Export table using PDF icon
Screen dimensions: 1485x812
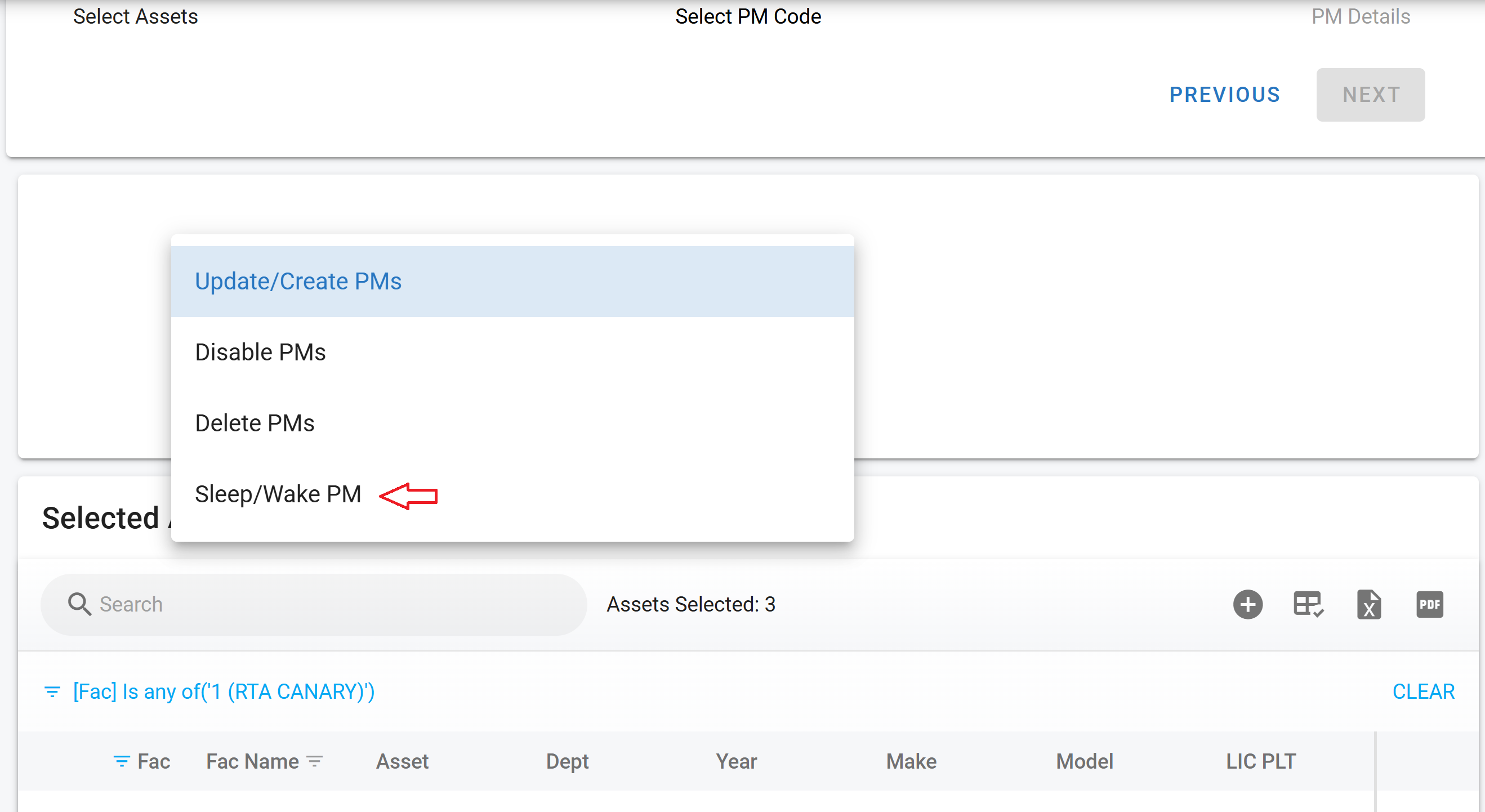click(1429, 605)
